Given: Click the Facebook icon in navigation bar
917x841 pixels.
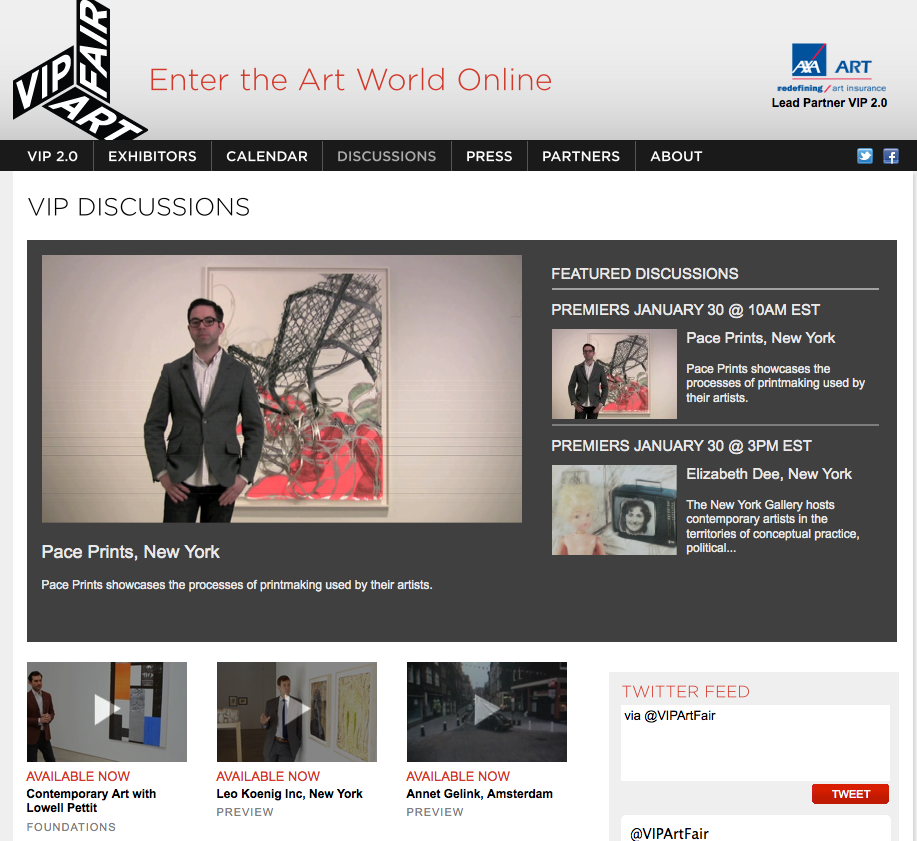Looking at the screenshot, I should point(890,156).
